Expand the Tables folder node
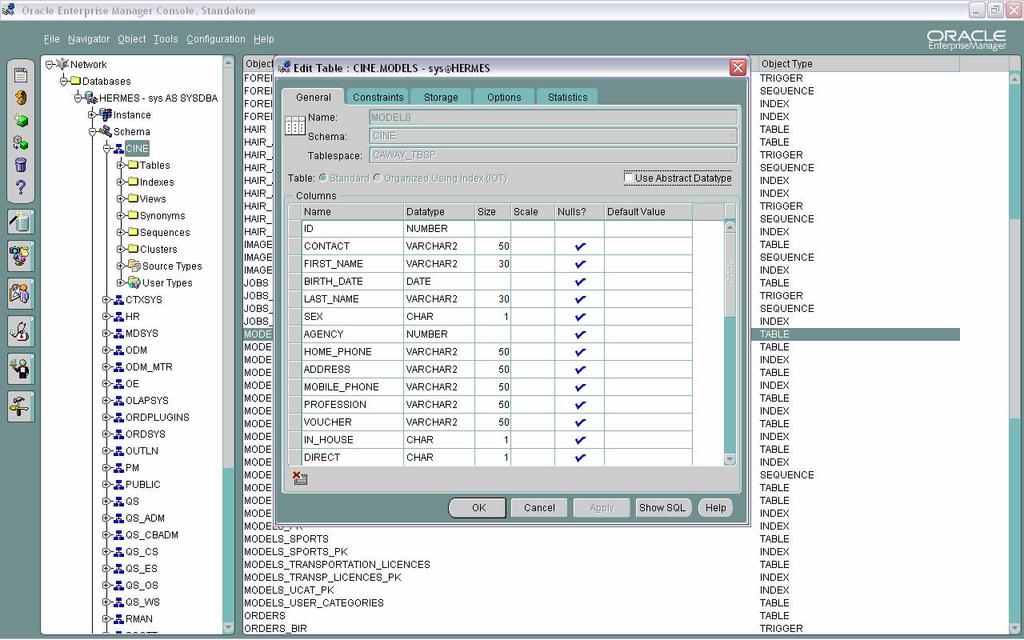 121,165
